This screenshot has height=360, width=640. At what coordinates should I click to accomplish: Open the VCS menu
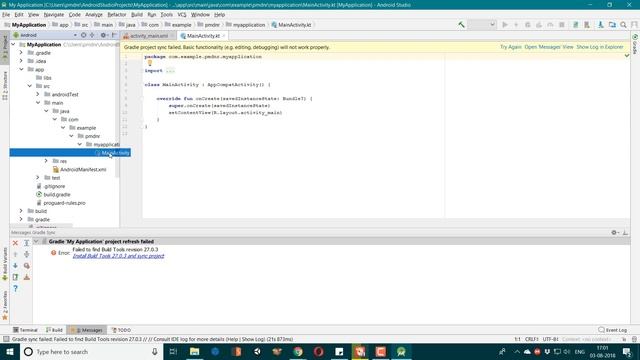tap(182, 14)
